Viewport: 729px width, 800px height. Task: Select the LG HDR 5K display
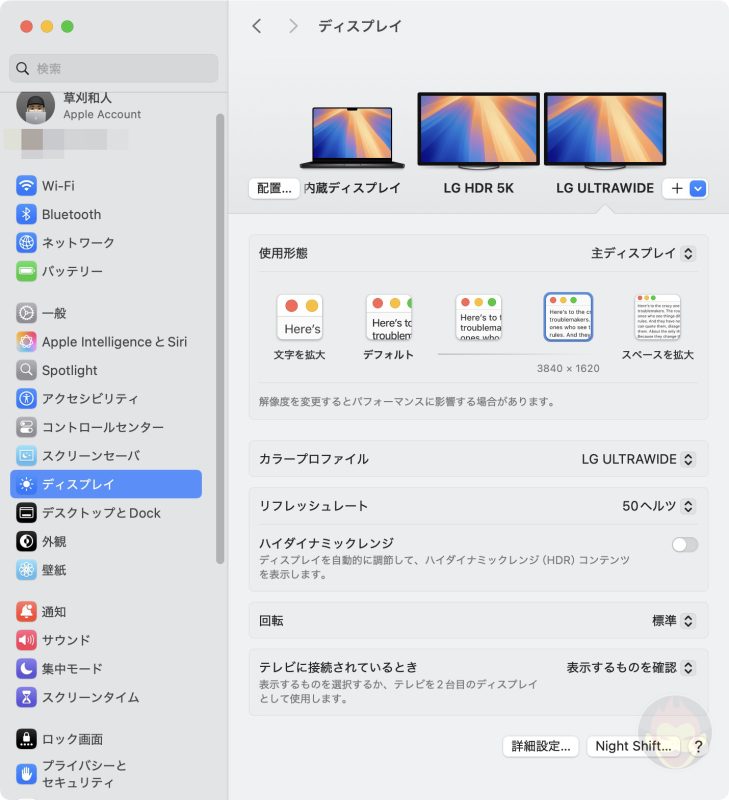pyautogui.click(x=479, y=131)
